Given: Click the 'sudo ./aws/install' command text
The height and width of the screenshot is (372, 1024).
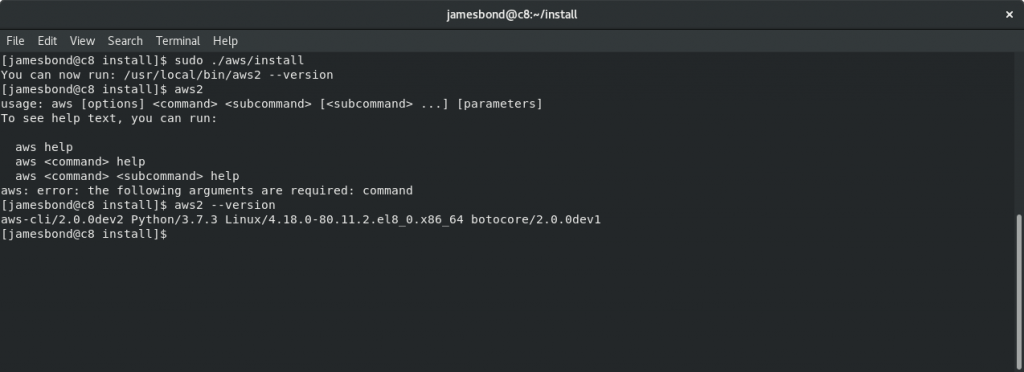Looking at the screenshot, I should point(239,61).
